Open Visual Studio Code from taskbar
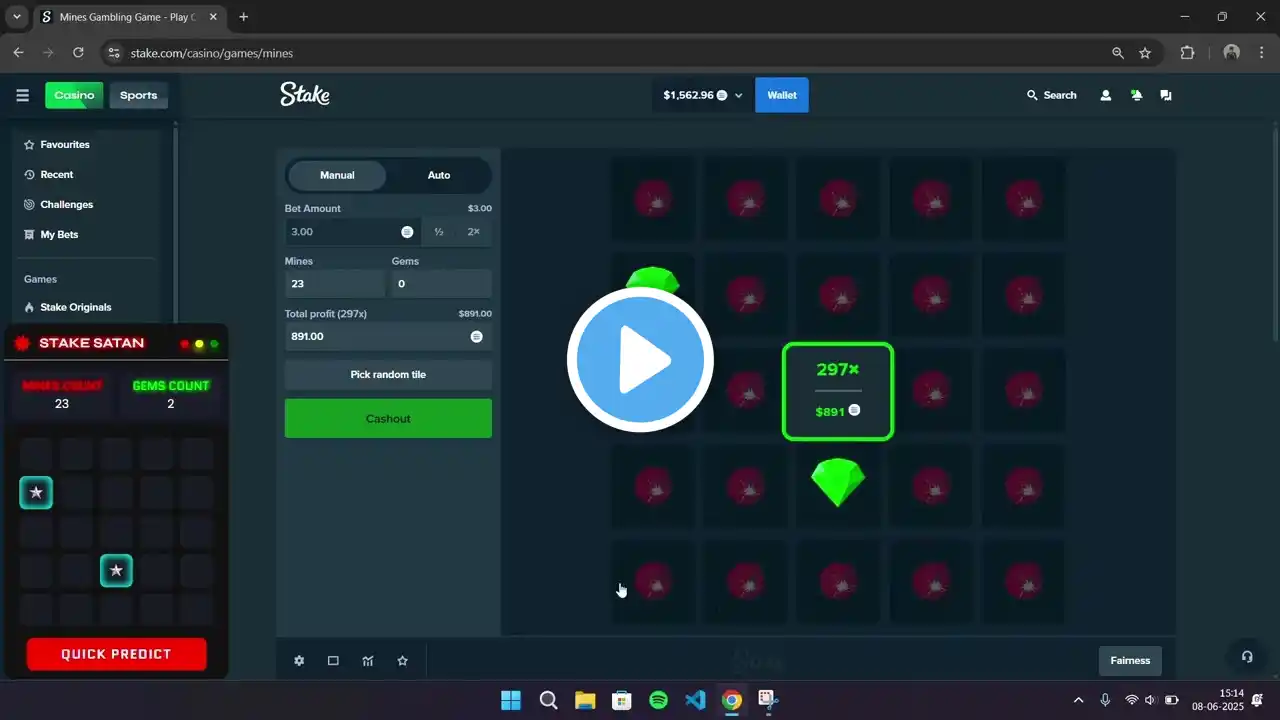 pos(695,700)
